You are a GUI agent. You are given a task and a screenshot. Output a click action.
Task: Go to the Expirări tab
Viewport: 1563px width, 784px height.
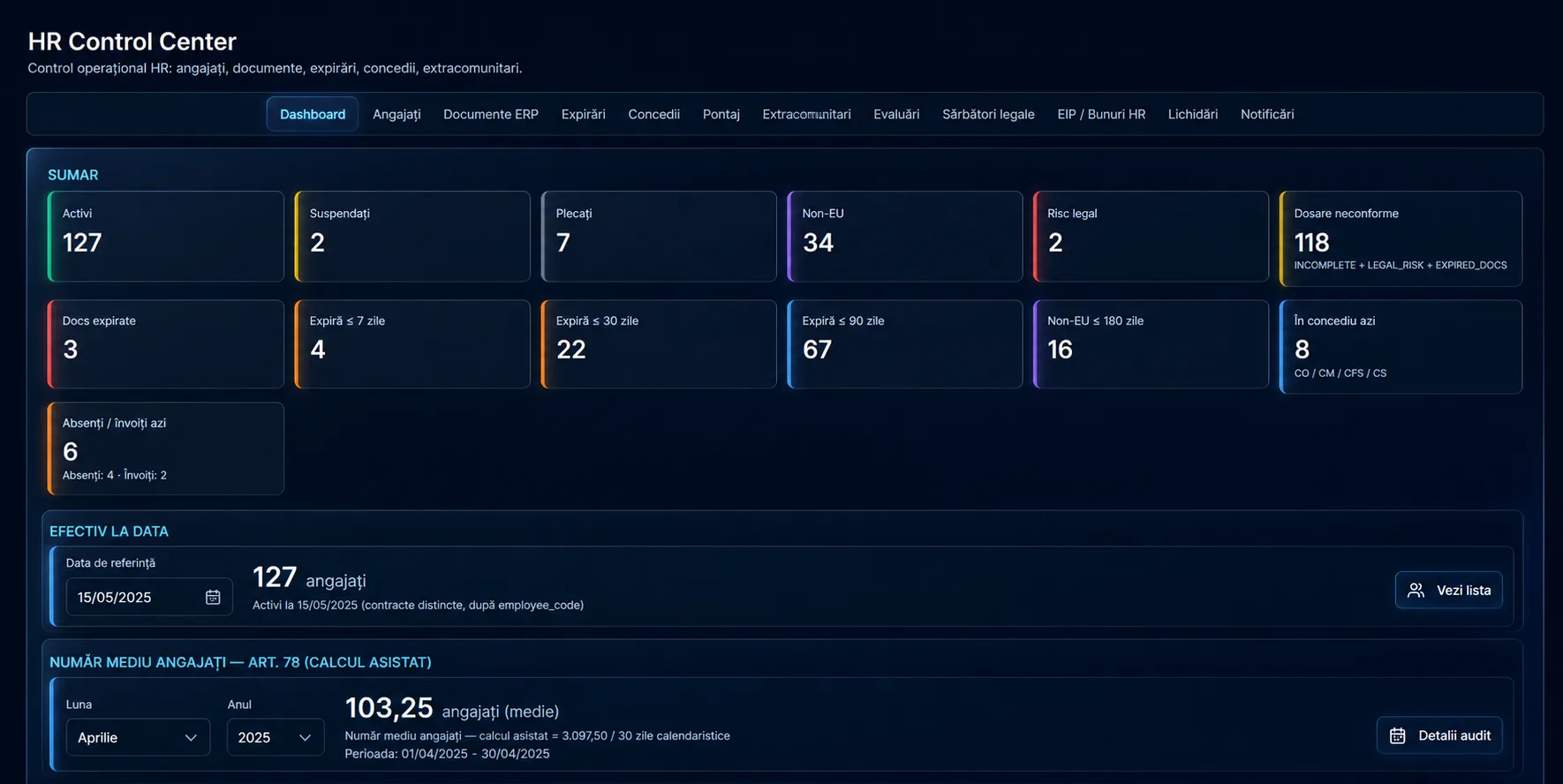click(584, 114)
